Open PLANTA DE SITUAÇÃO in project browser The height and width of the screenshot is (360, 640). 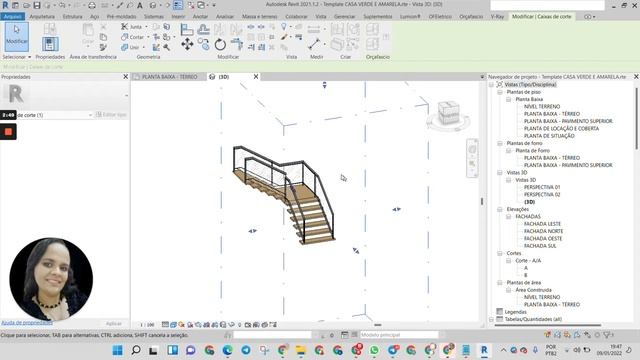point(549,136)
